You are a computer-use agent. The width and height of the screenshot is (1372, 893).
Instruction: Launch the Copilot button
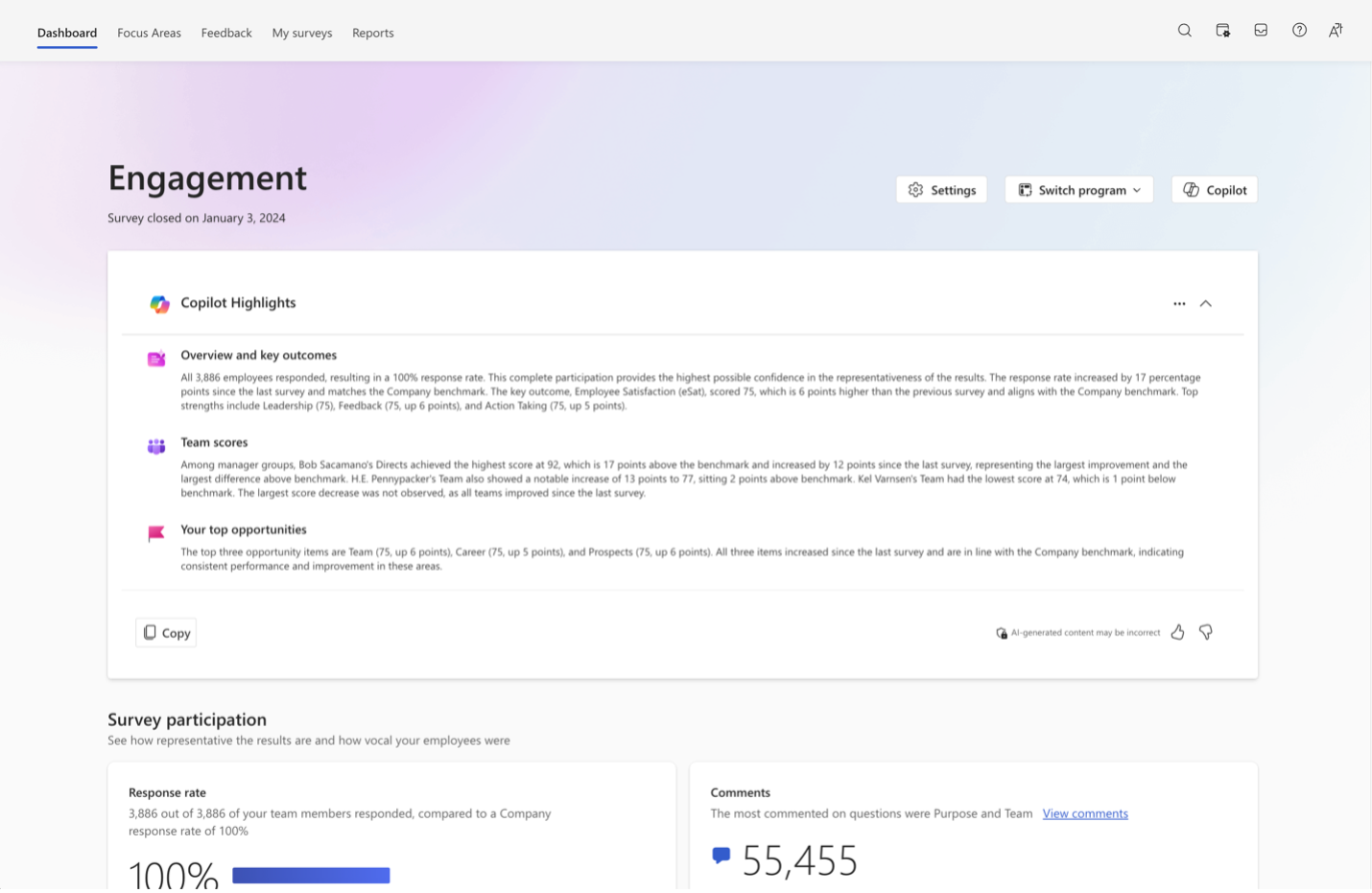coord(1215,190)
